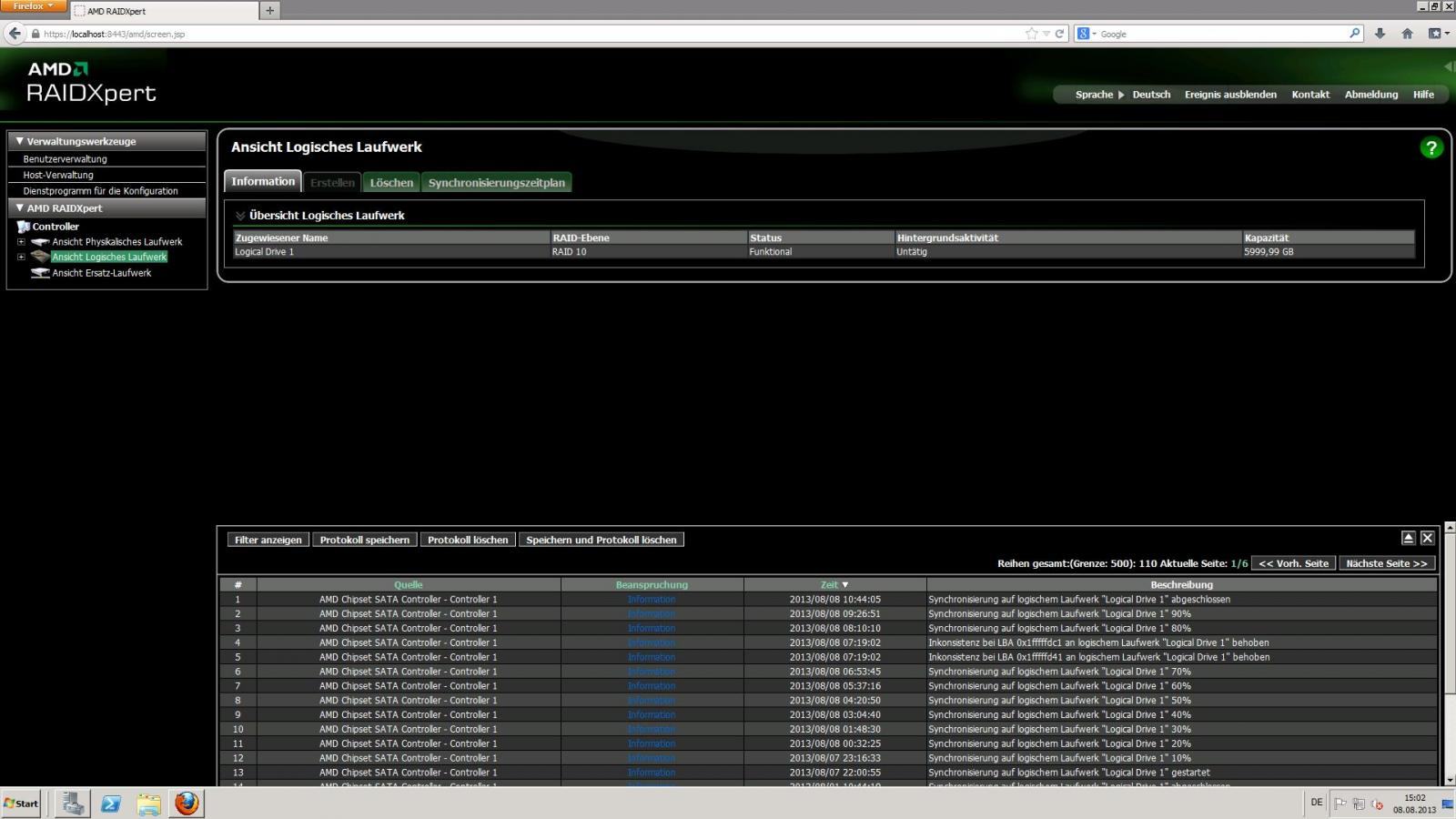Image resolution: width=1456 pixels, height=819 pixels.
Task: Click the Filter anzeigen button
Action: pyautogui.click(x=268, y=540)
